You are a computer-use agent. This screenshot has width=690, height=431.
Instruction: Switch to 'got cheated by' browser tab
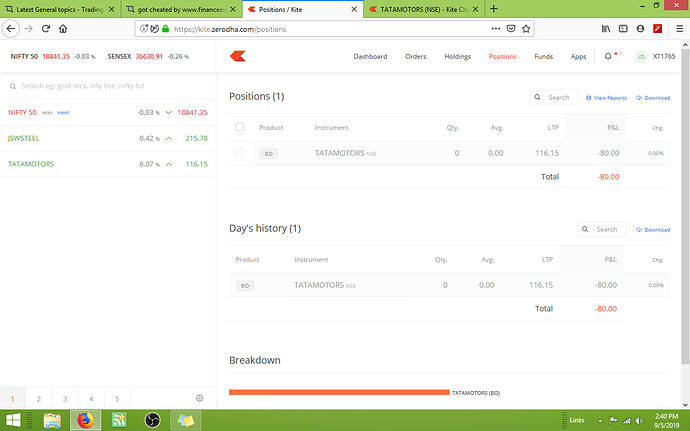[x=181, y=9]
